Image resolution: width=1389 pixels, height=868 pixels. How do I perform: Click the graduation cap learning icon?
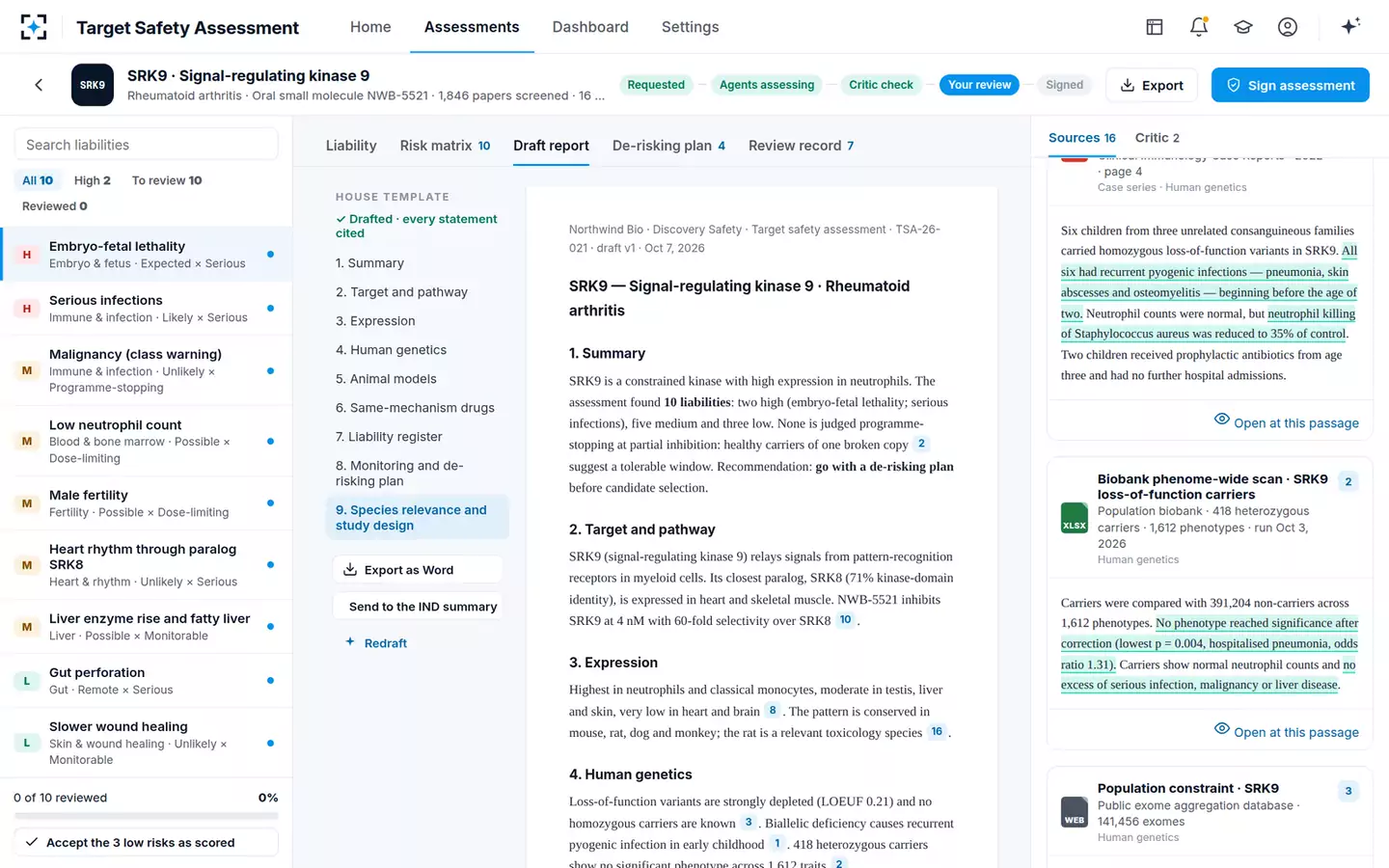[x=1243, y=27]
